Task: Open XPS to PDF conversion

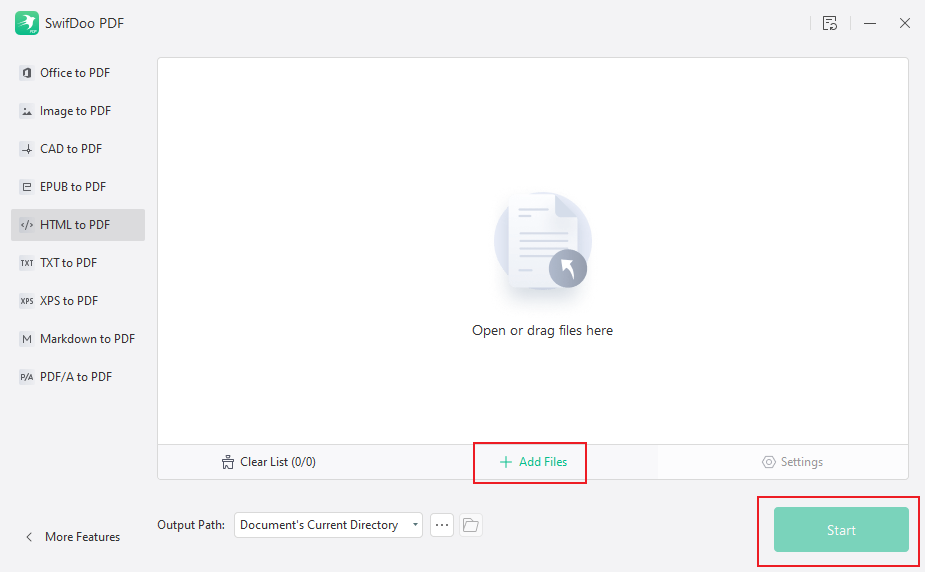Action: [78, 301]
